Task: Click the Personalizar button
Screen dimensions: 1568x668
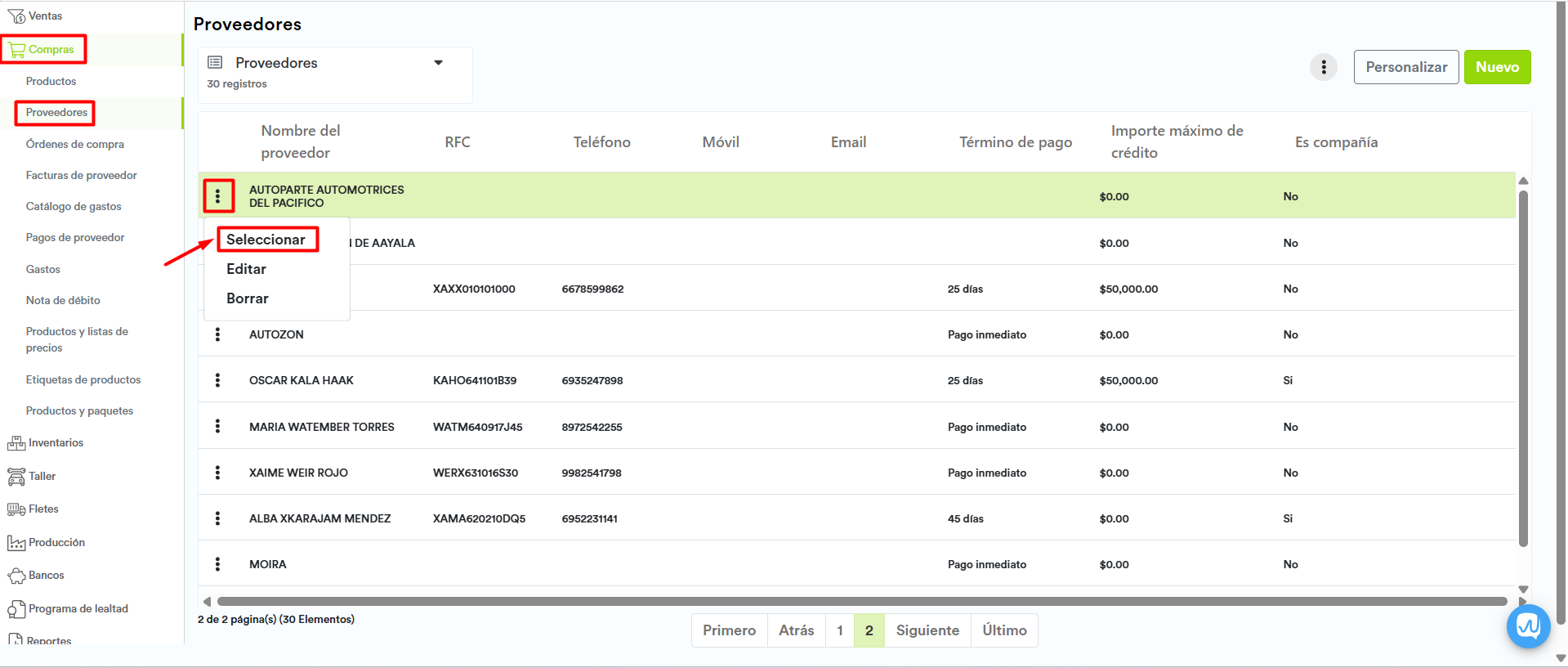Action: 1405,67
